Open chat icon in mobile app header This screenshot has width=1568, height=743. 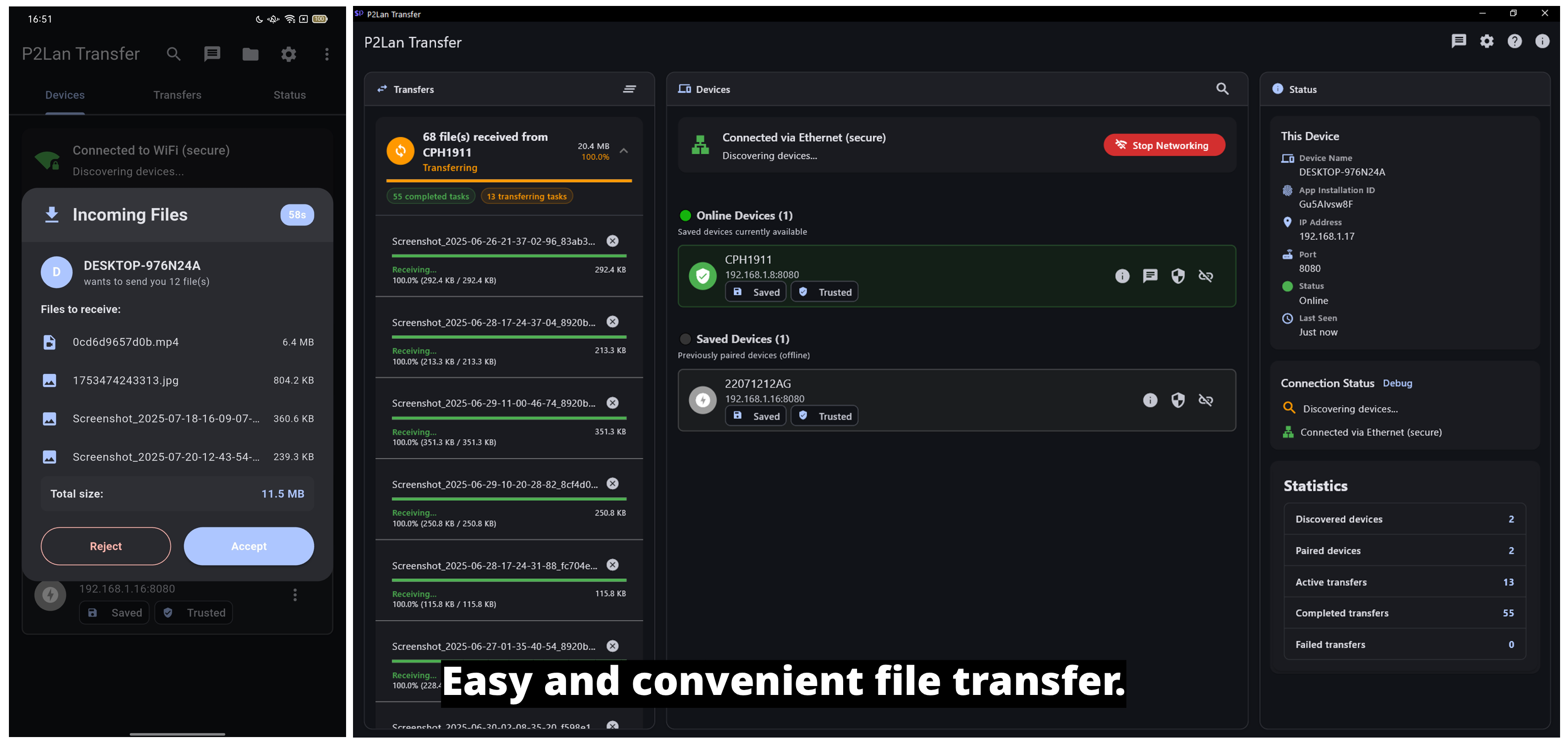point(212,54)
